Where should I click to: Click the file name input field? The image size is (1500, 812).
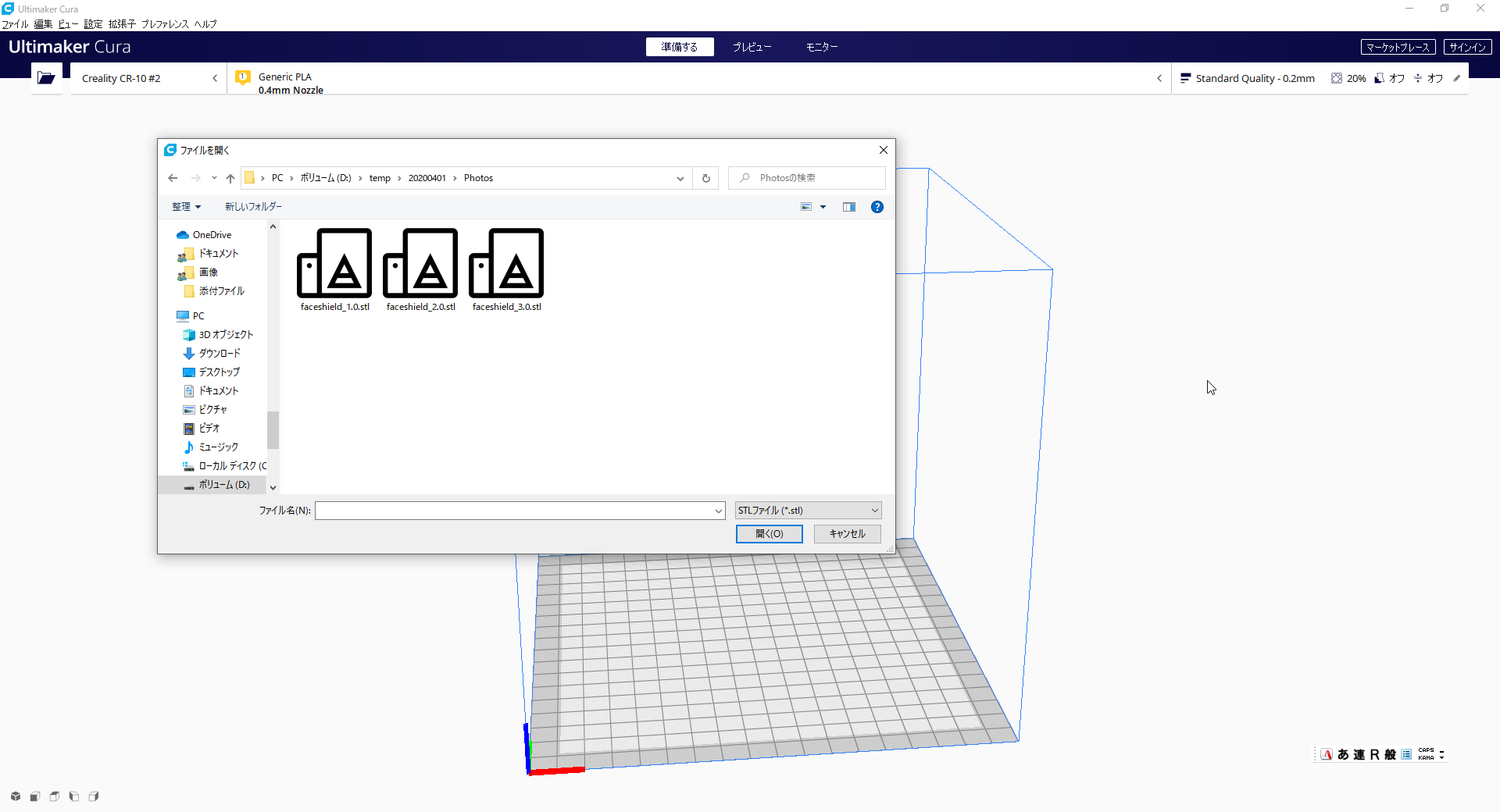(x=514, y=511)
